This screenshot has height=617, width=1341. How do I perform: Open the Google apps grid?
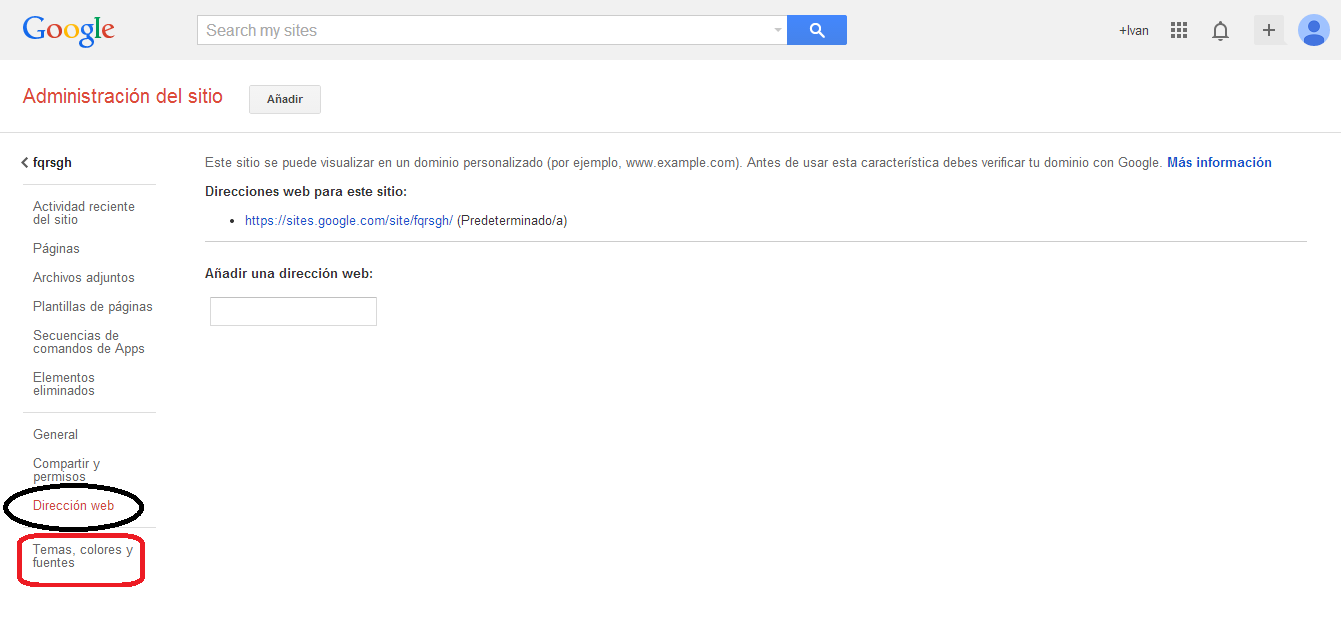click(x=1178, y=31)
